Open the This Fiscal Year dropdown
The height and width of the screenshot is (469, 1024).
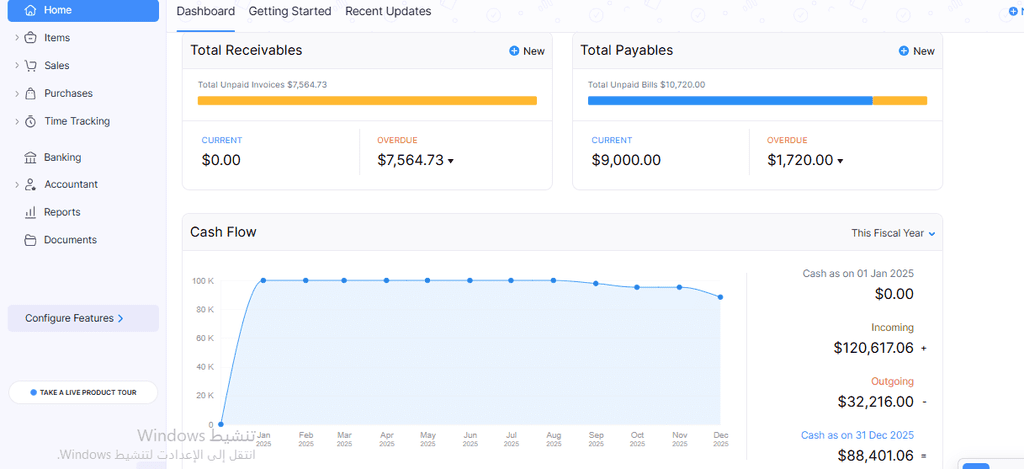coord(893,233)
